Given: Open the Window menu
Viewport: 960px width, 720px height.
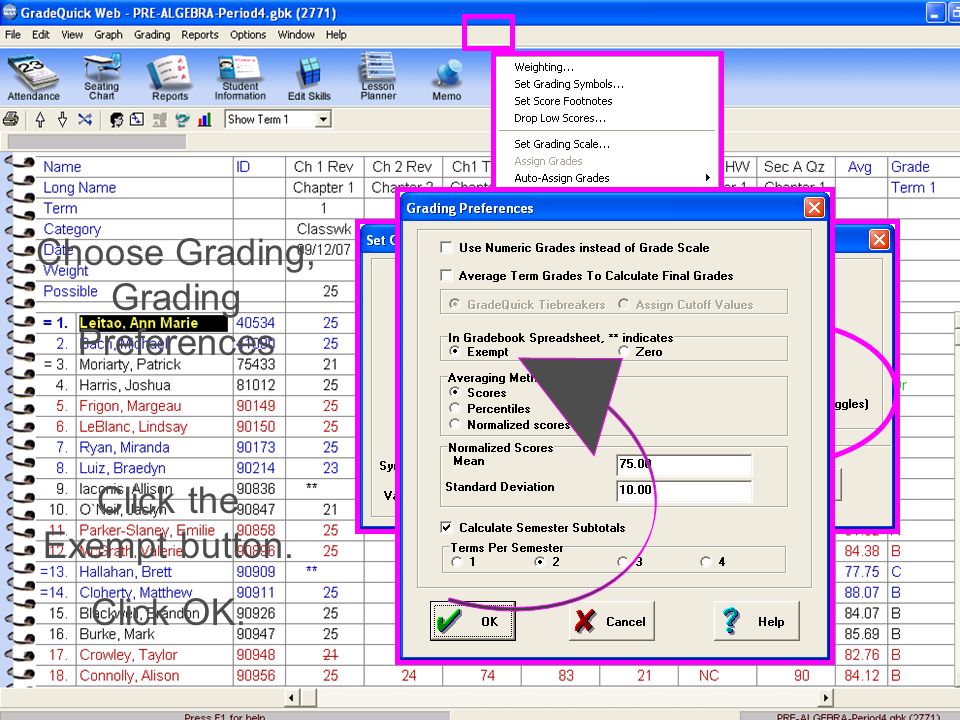Looking at the screenshot, I should [296, 35].
